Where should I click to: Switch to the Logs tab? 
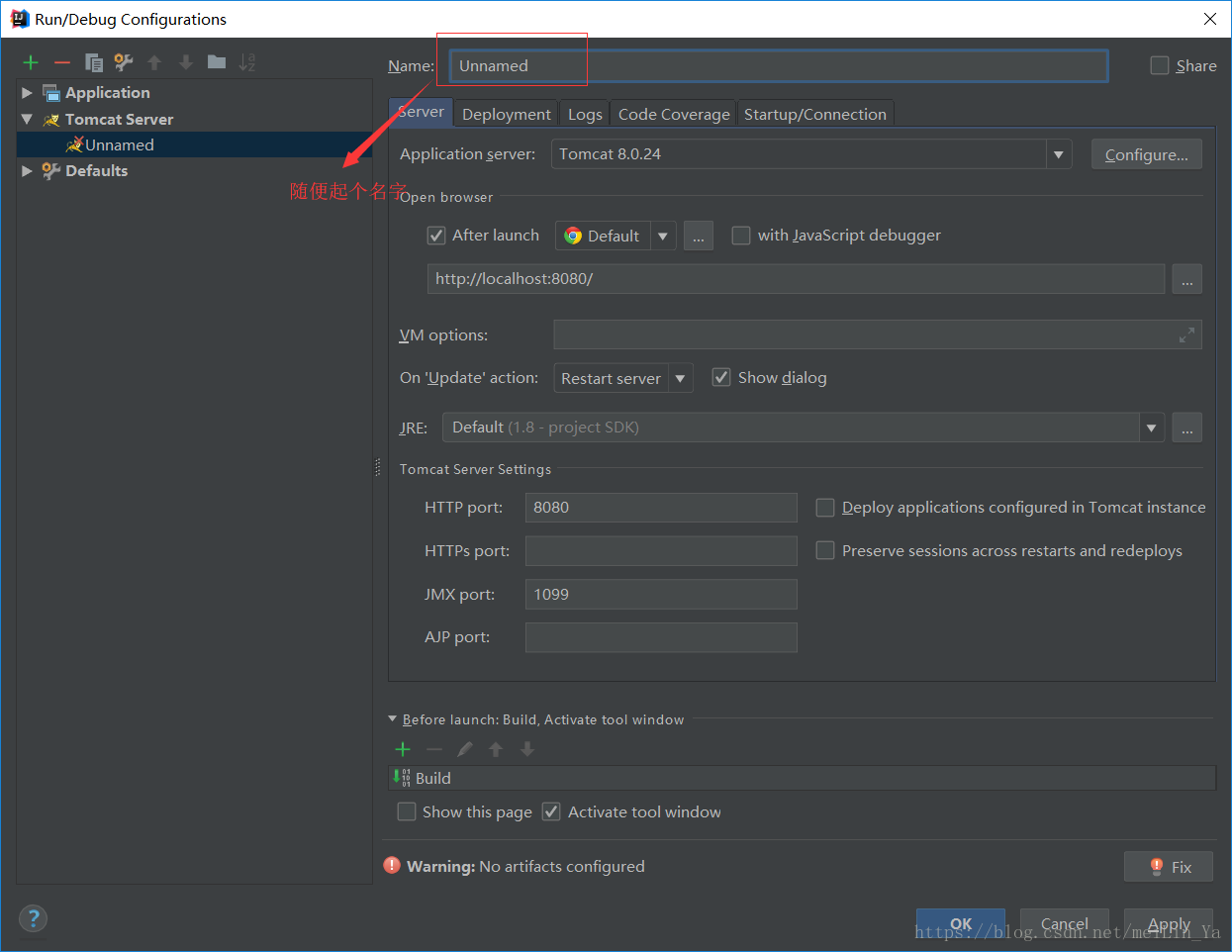(x=585, y=114)
